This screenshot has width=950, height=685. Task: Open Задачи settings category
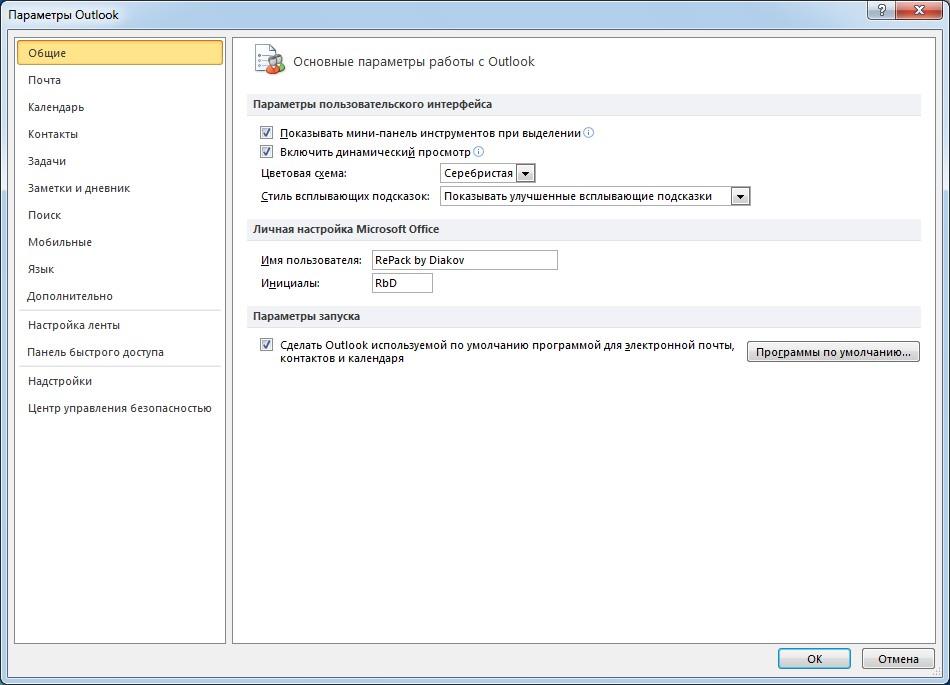pyautogui.click(x=120, y=161)
